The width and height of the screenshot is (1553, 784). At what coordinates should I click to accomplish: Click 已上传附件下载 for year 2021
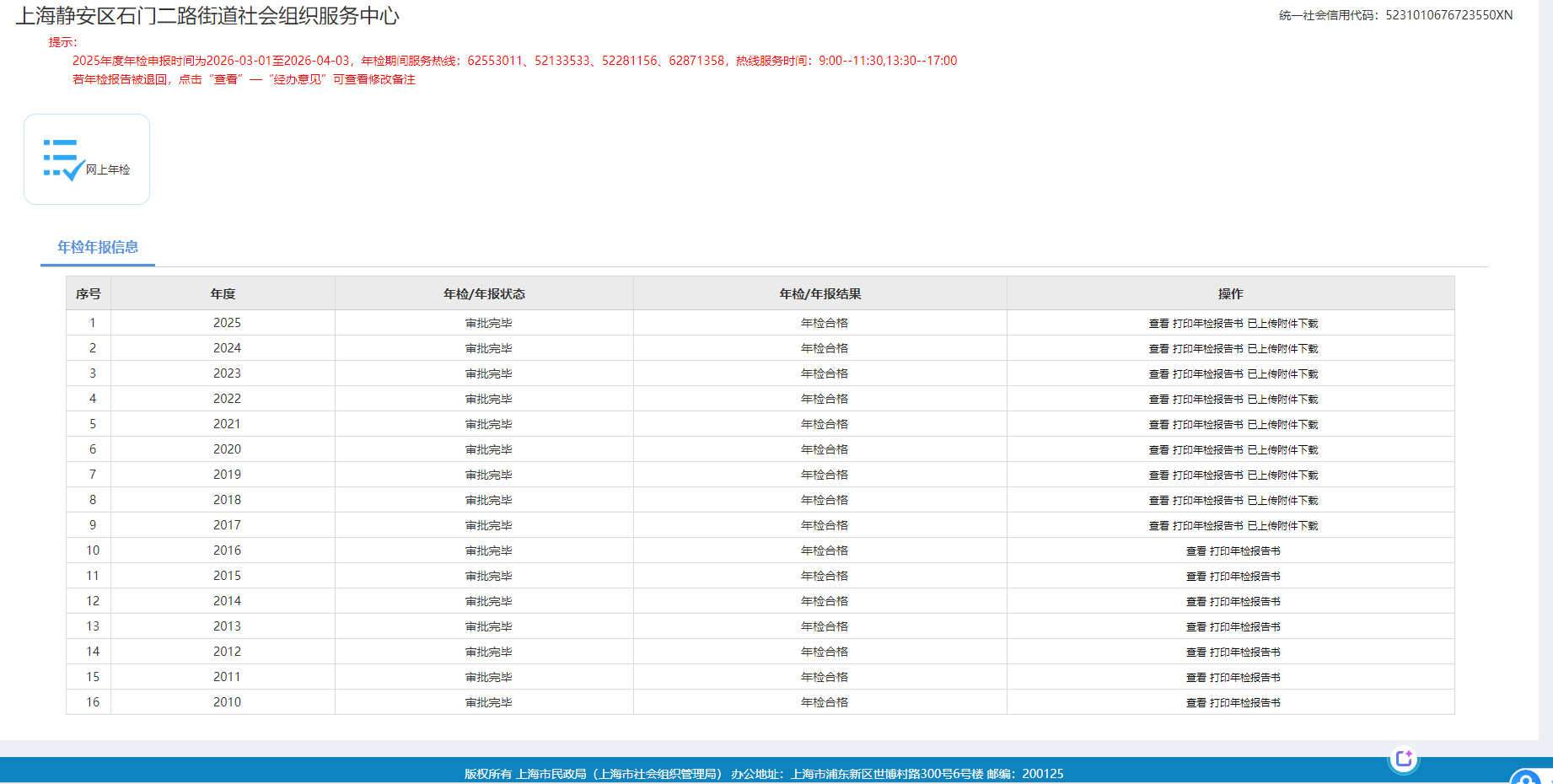[x=1282, y=425]
